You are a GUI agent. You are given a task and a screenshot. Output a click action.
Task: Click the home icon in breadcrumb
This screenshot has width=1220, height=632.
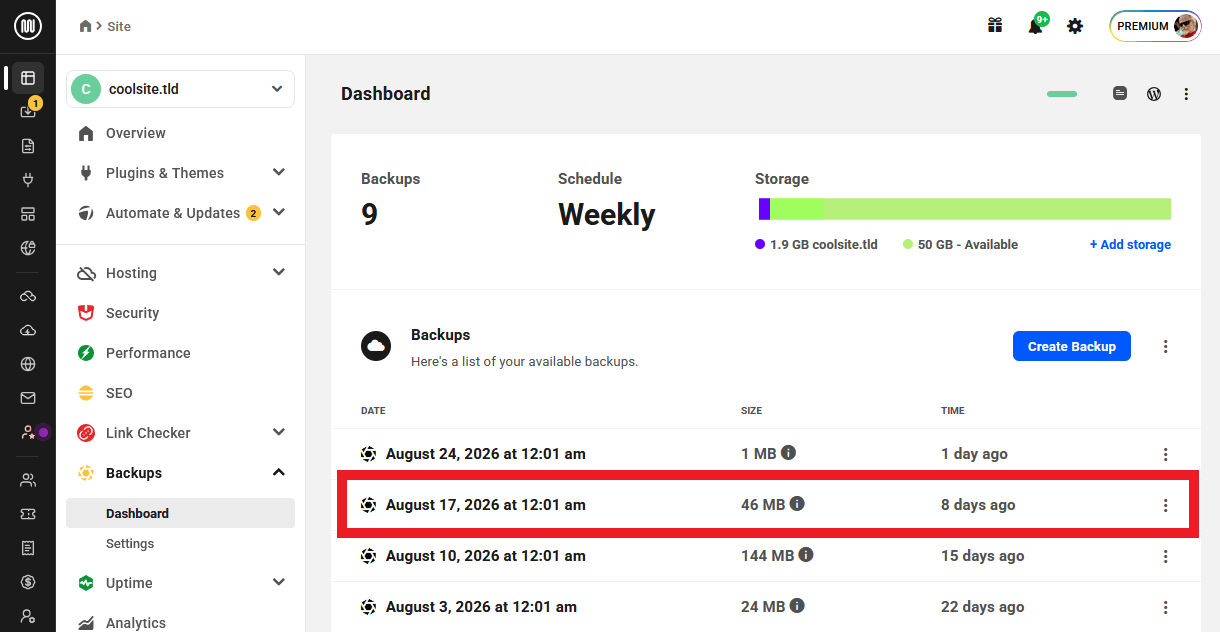click(x=86, y=26)
